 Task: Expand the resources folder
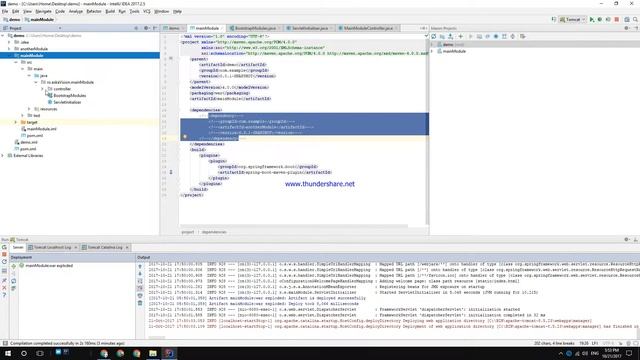tap(29, 109)
